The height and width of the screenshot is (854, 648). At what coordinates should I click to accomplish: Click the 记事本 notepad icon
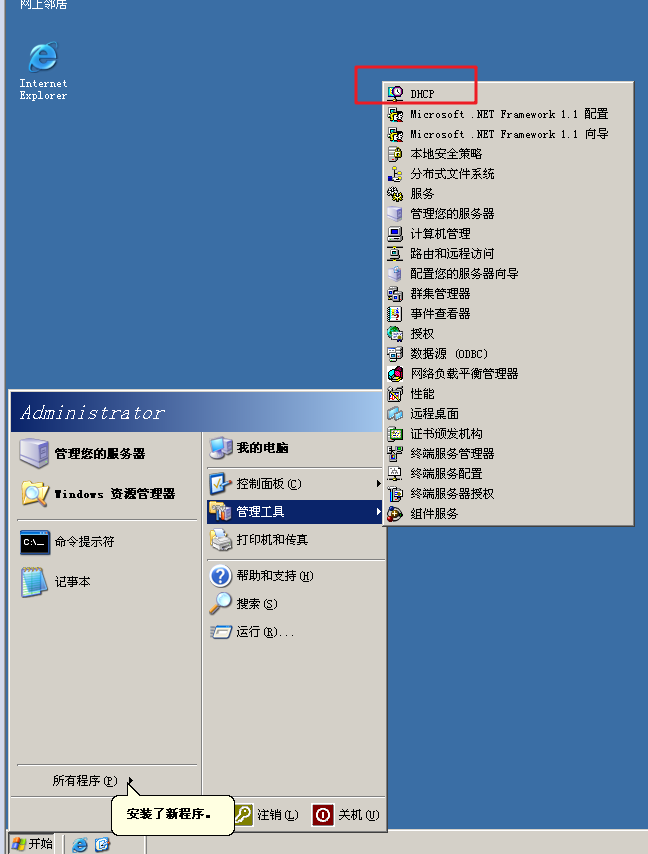click(x=34, y=582)
